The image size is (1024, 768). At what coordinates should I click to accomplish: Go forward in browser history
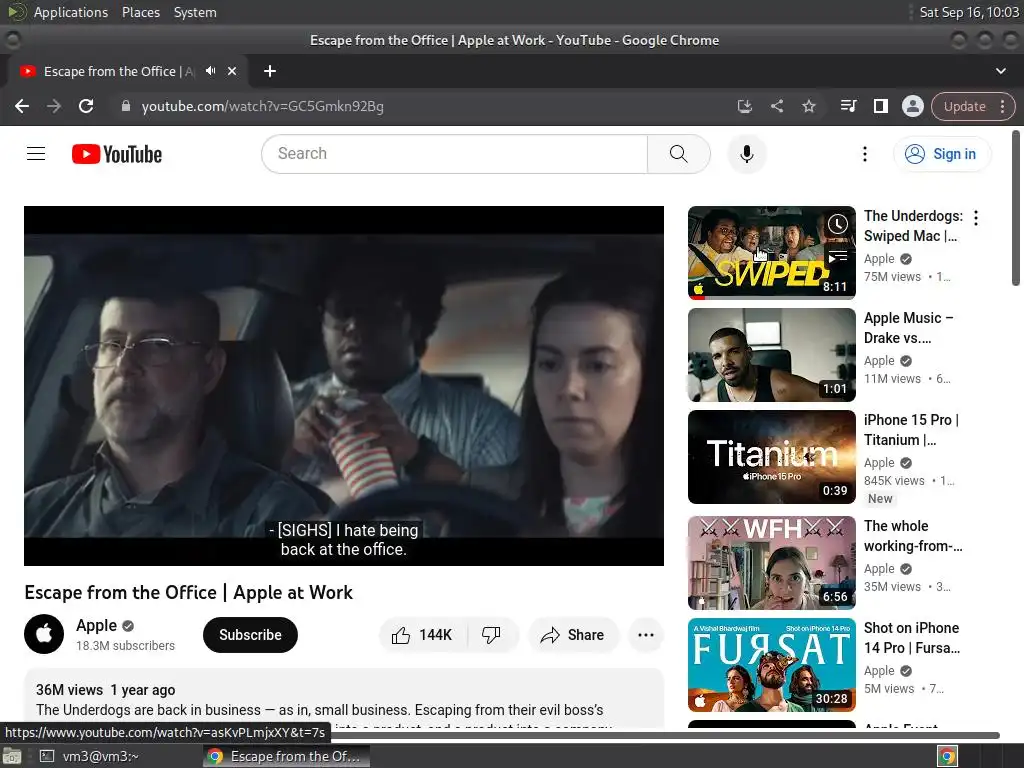click(54, 106)
